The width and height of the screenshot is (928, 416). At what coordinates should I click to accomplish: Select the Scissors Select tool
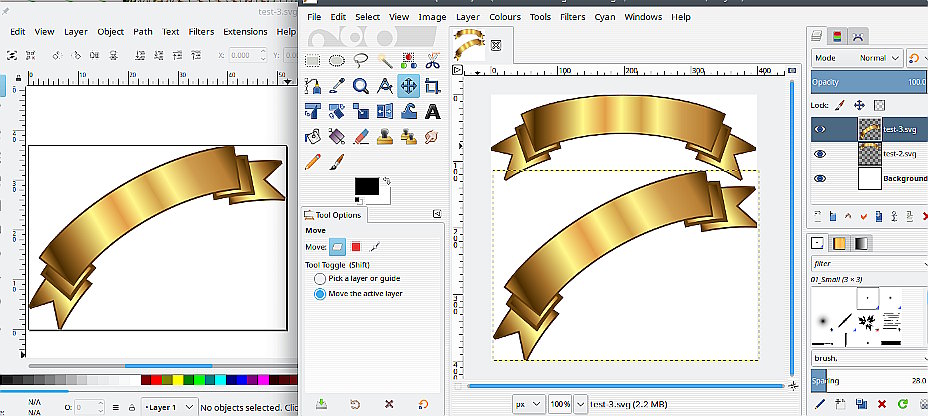(433, 61)
